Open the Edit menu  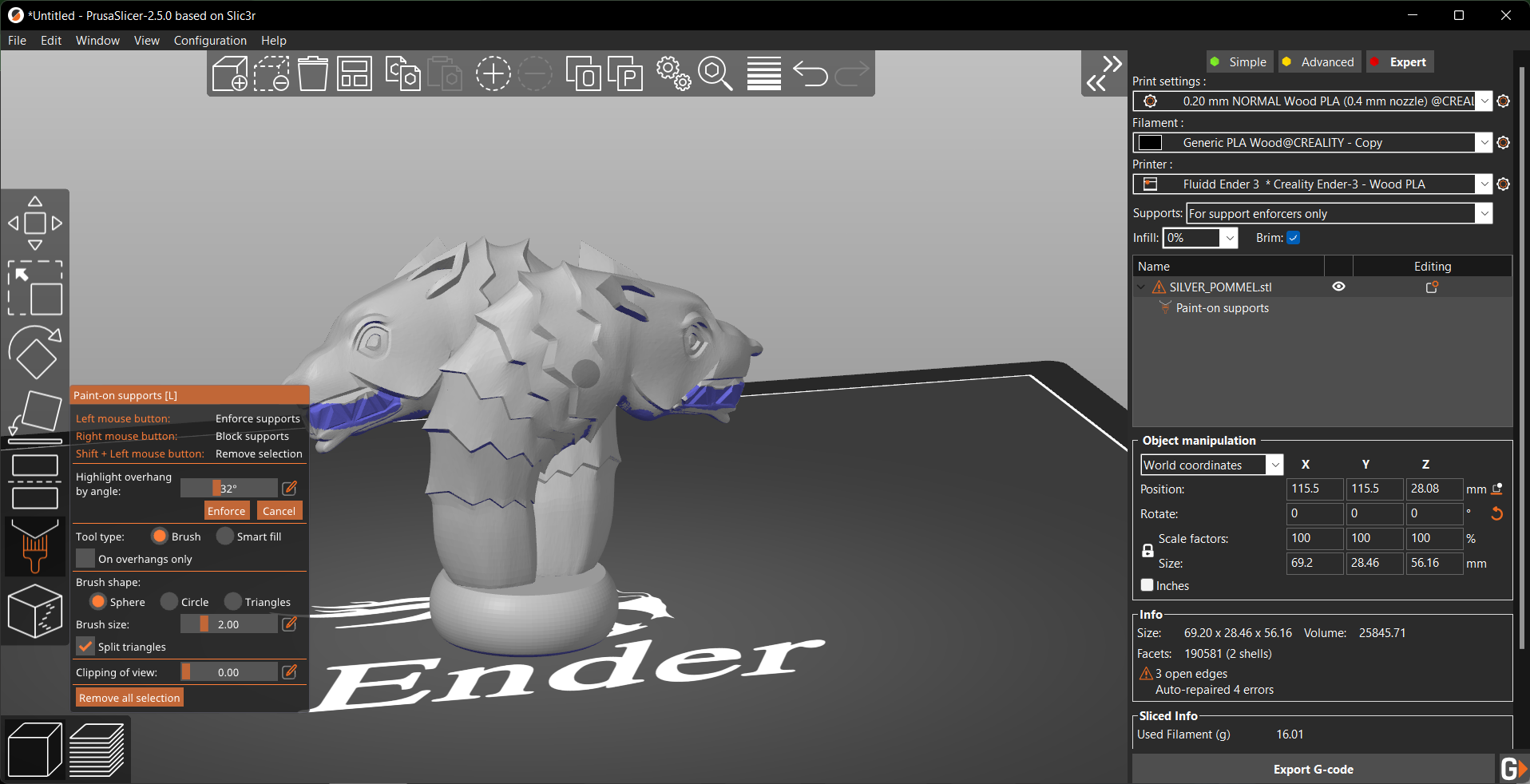click(51, 41)
